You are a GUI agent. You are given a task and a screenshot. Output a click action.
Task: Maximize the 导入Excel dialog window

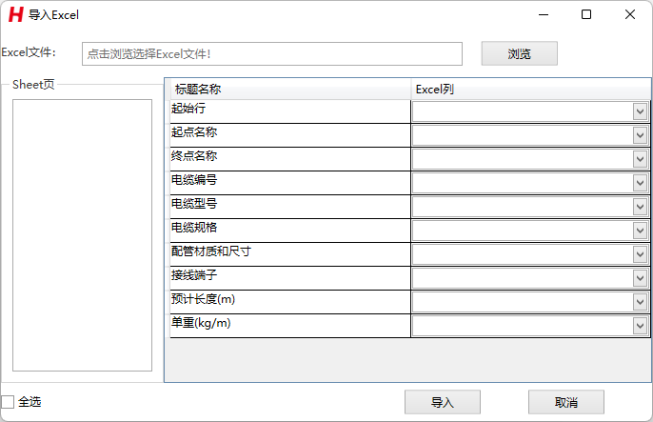(586, 15)
